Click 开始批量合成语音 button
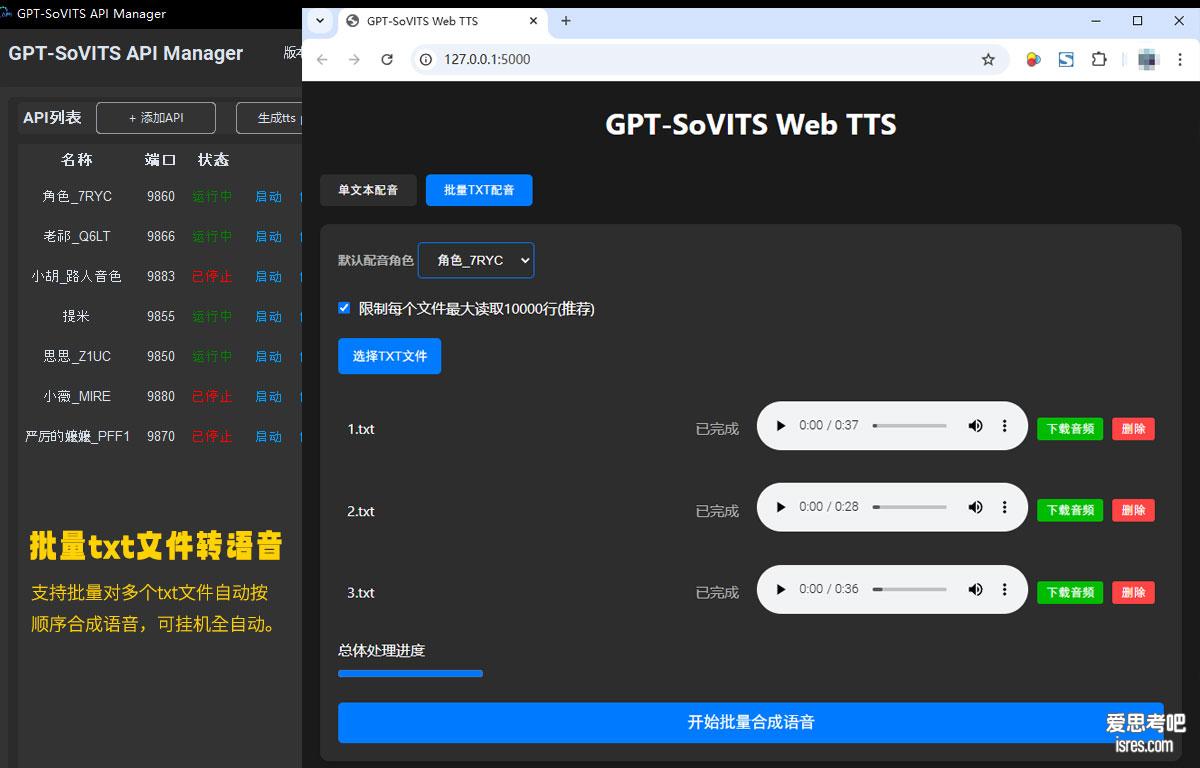The image size is (1200, 768). (x=751, y=722)
